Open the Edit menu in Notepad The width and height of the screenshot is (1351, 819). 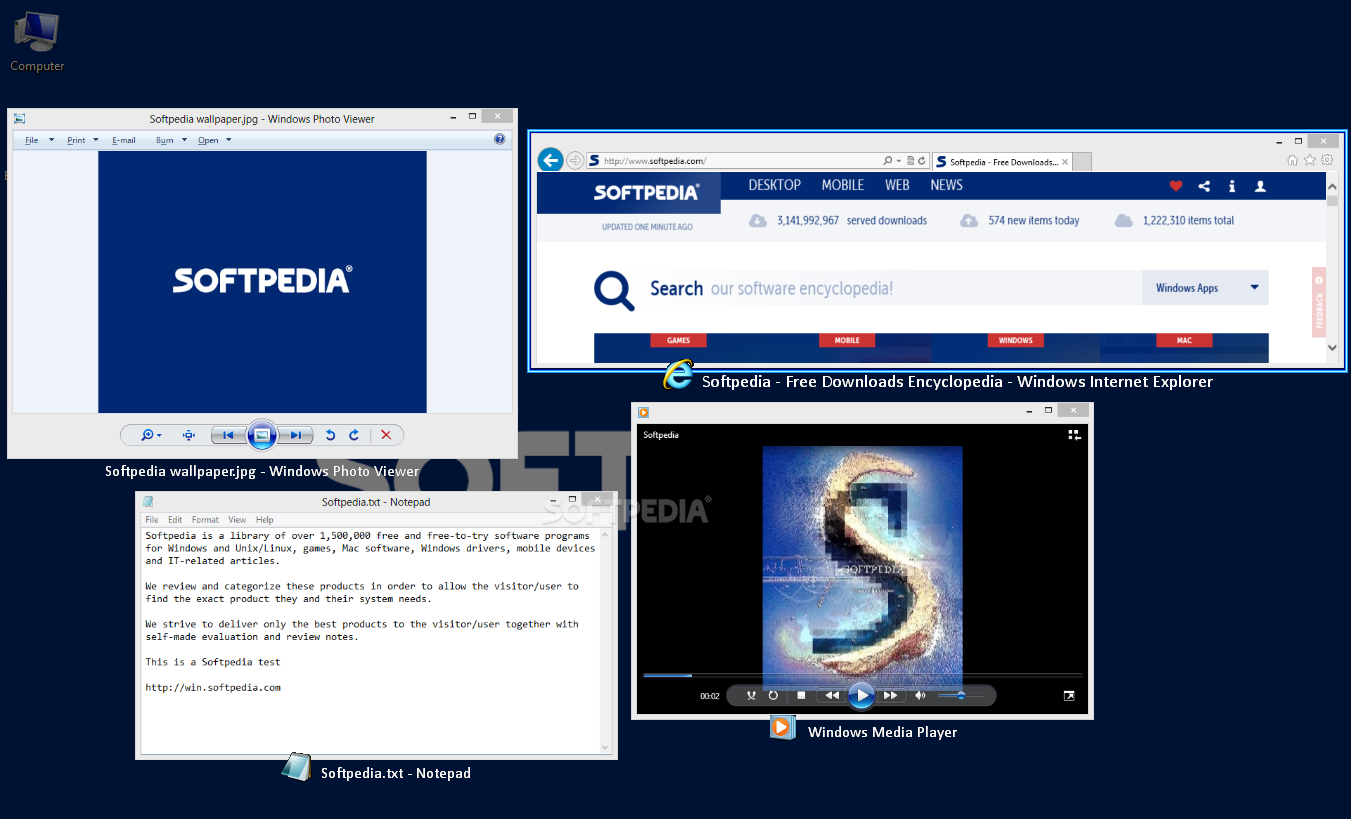point(175,520)
